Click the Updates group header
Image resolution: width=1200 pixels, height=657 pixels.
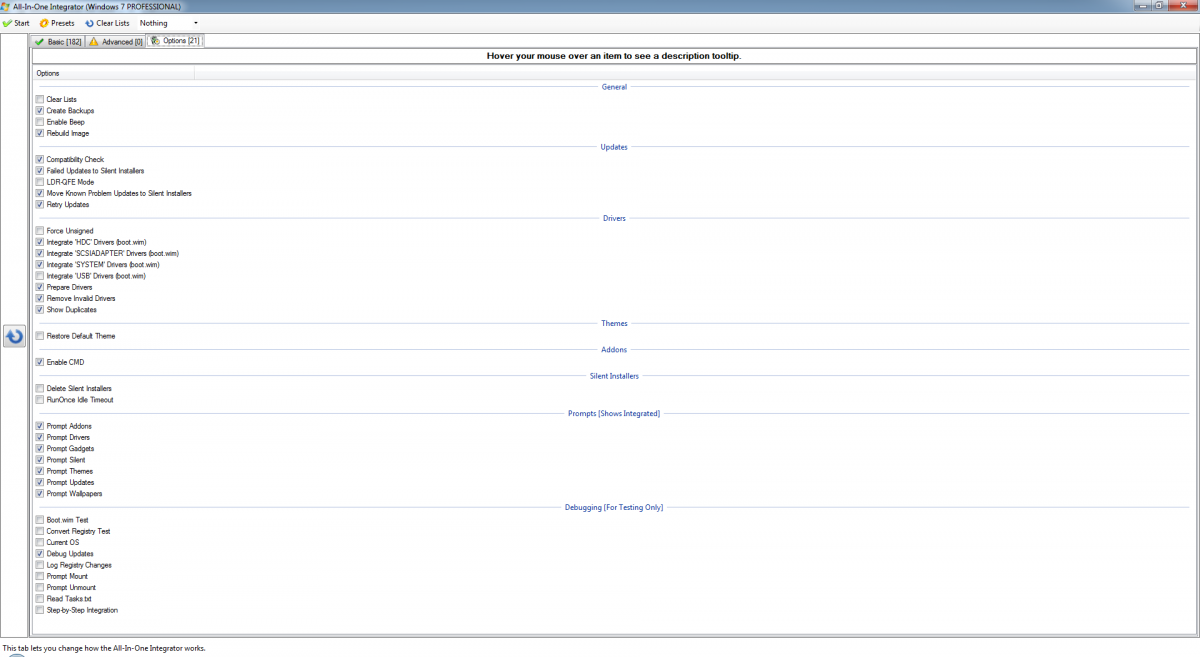click(x=614, y=147)
